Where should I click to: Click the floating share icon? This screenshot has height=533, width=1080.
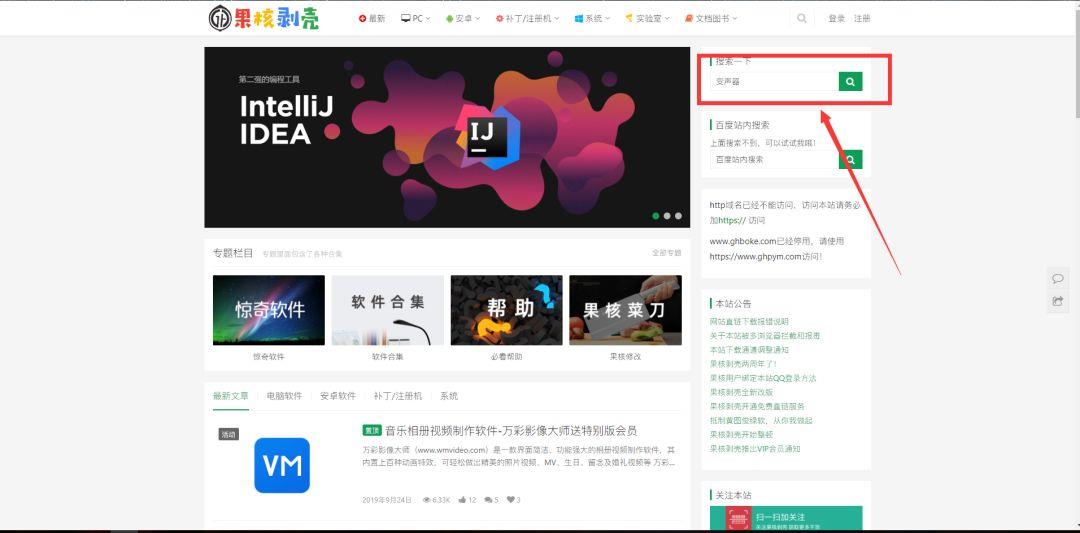(x=1058, y=301)
